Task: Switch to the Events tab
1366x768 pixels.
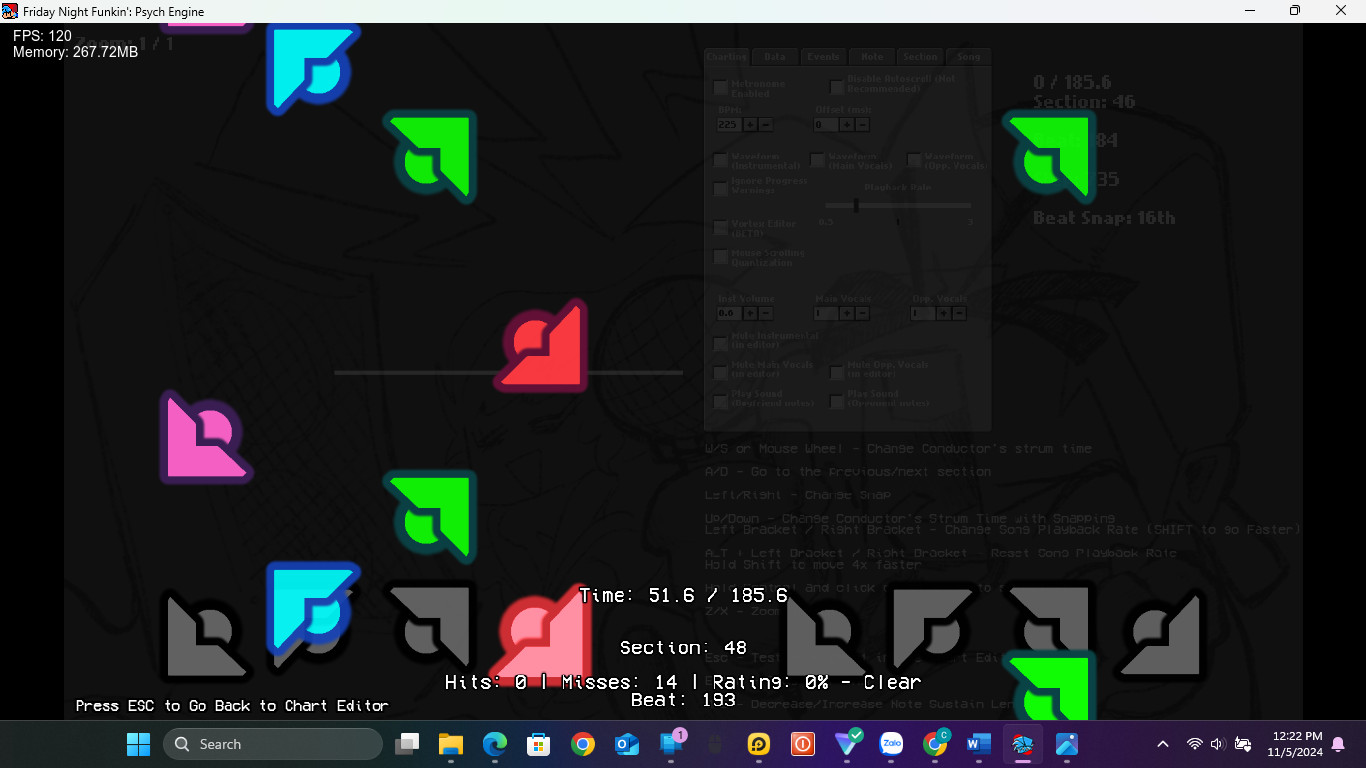Action: coord(823,57)
